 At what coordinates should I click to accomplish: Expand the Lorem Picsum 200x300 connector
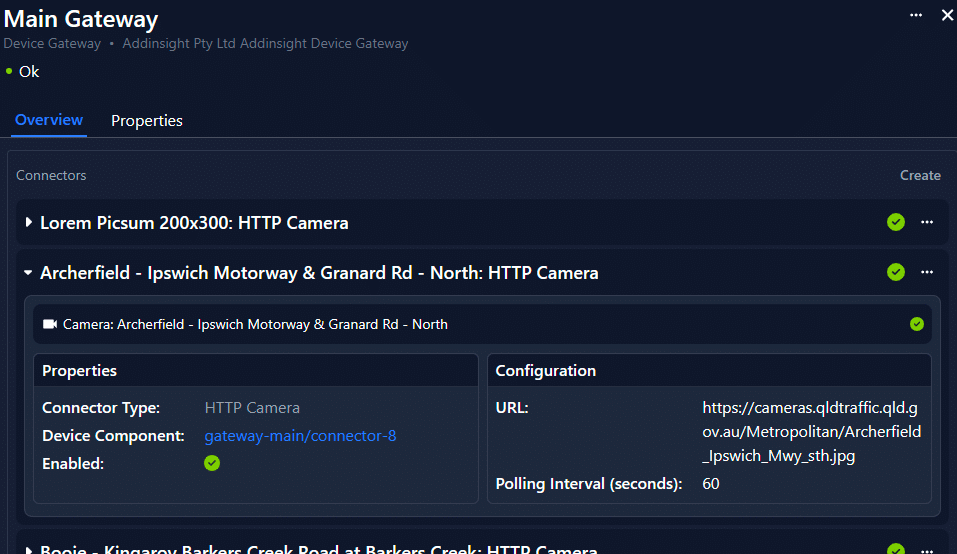28,223
